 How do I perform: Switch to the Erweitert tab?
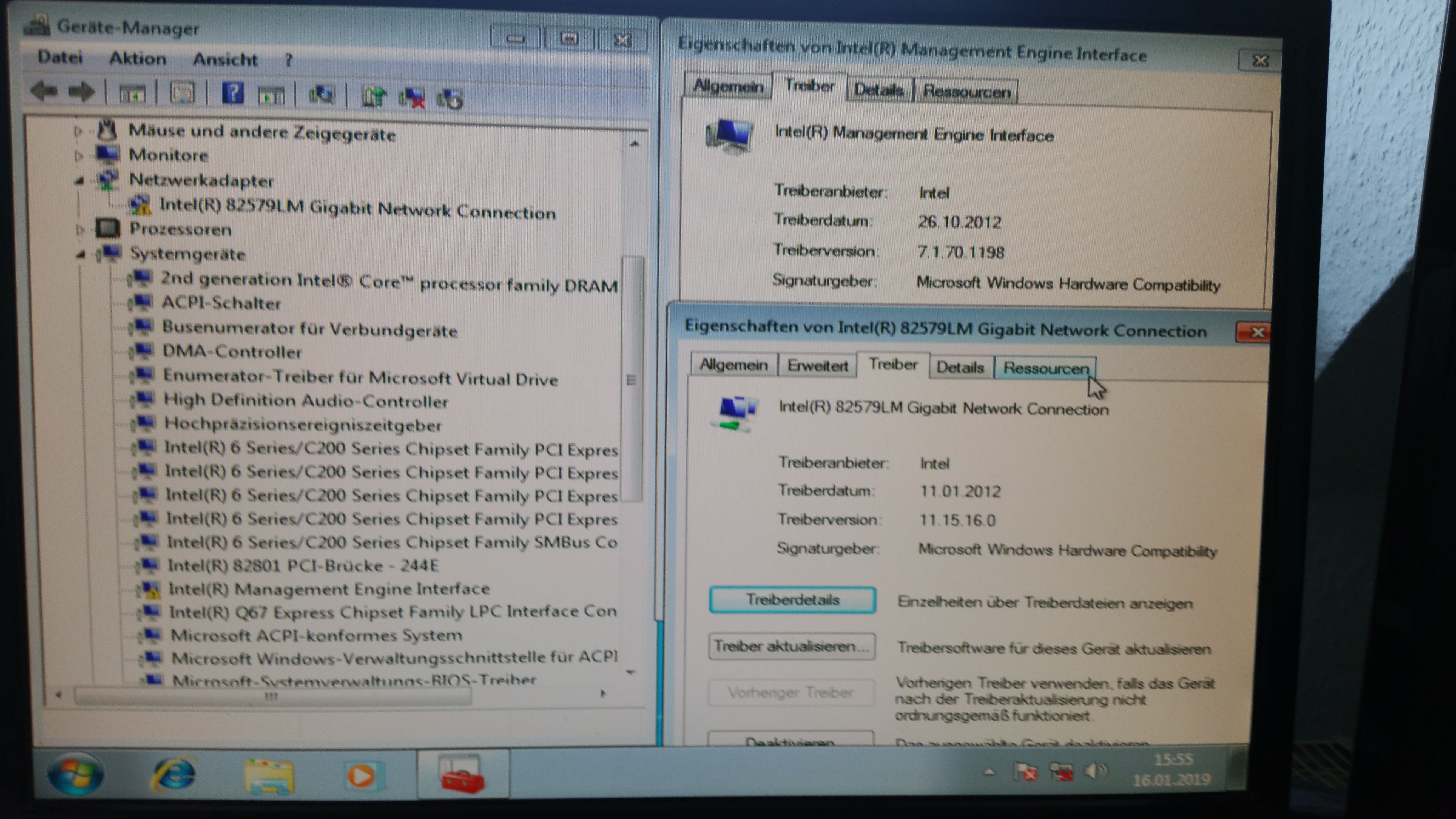coord(817,366)
